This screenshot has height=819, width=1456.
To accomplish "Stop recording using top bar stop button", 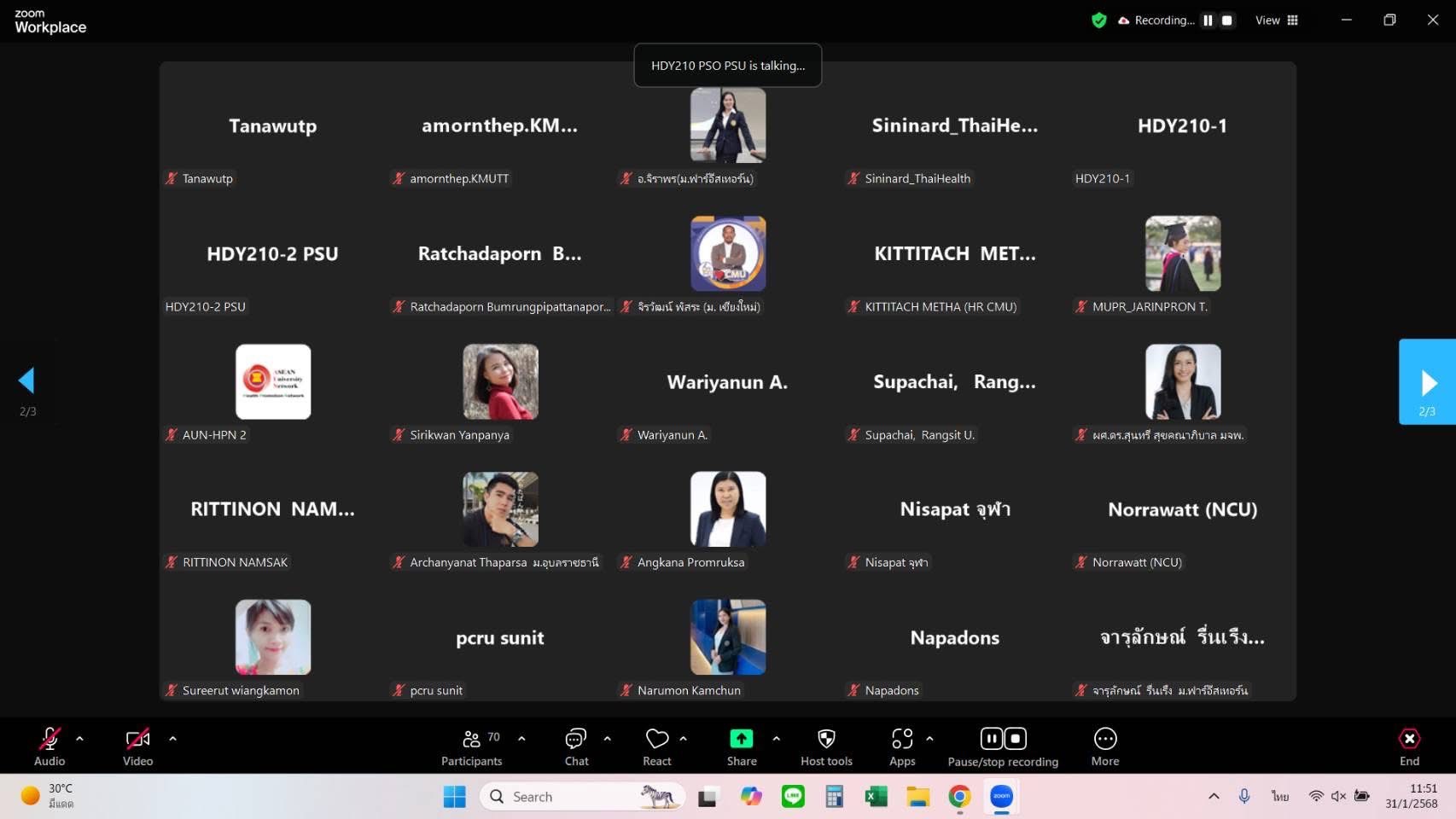I will pyautogui.click(x=1227, y=20).
